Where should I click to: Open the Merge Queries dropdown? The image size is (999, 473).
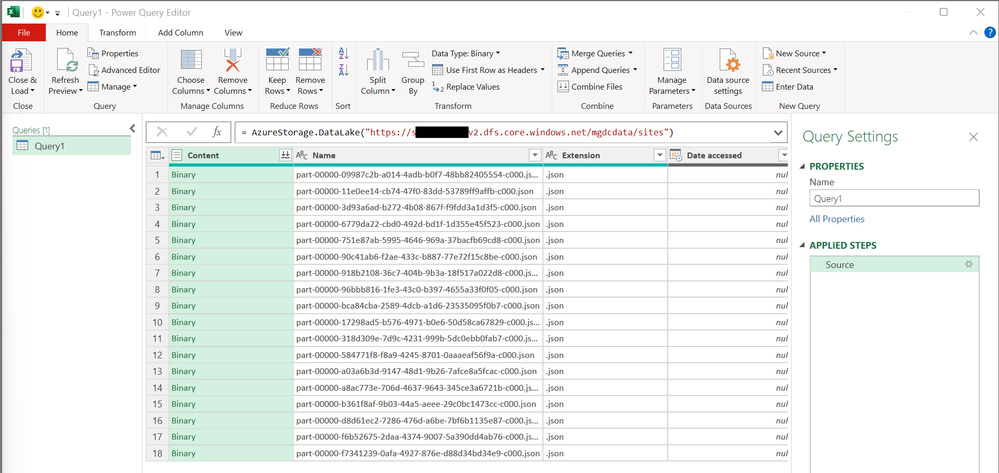[595, 54]
